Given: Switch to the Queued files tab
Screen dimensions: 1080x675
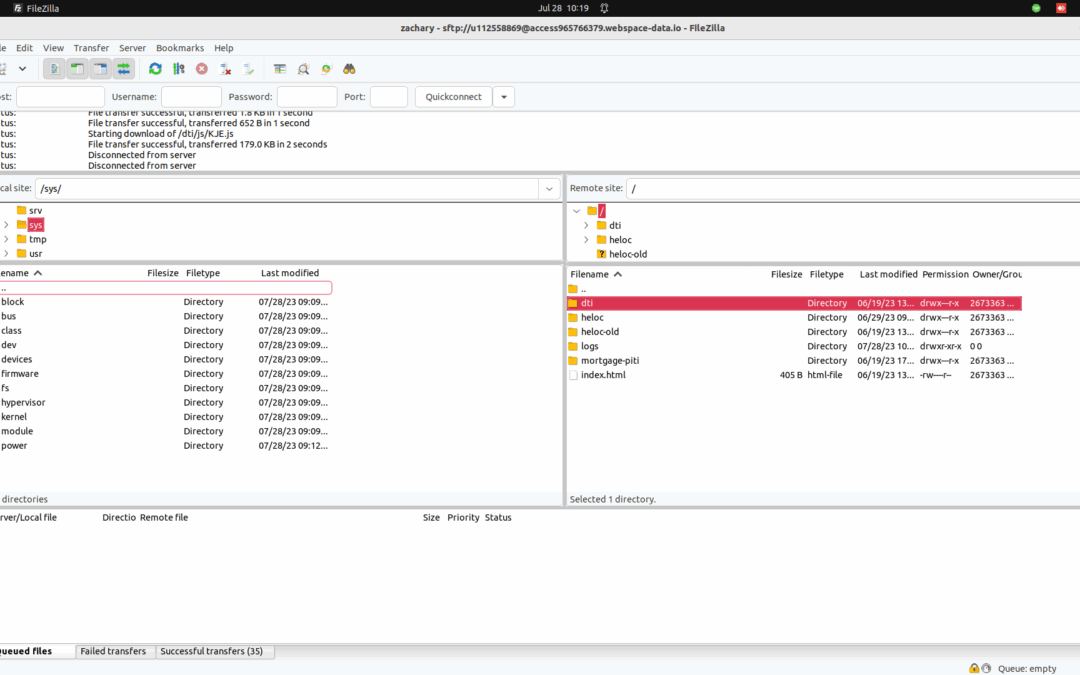Looking at the screenshot, I should (26, 652).
